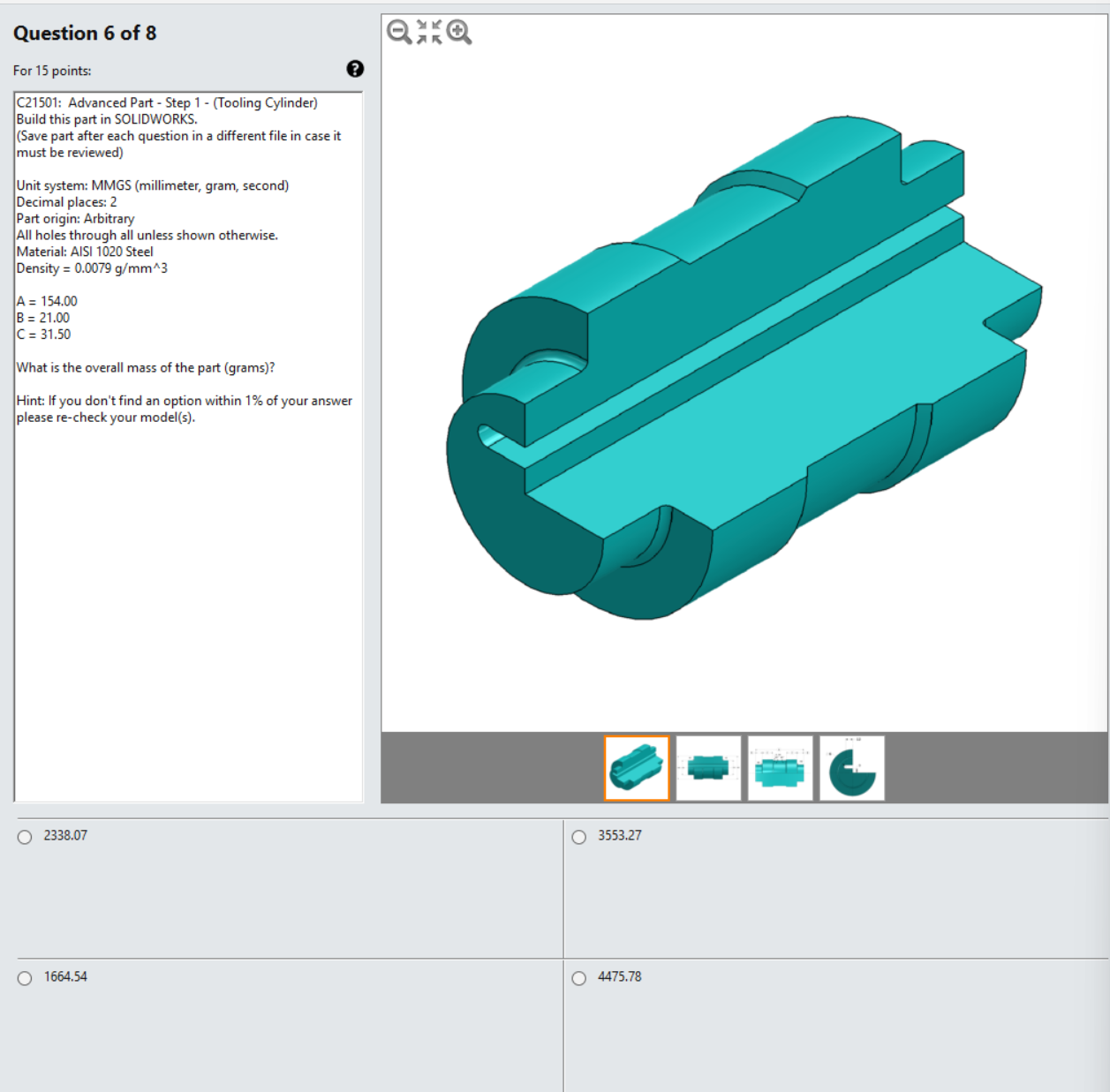Zoom in on the part image
Viewport: 1110px width, 1092px height.
tap(459, 33)
